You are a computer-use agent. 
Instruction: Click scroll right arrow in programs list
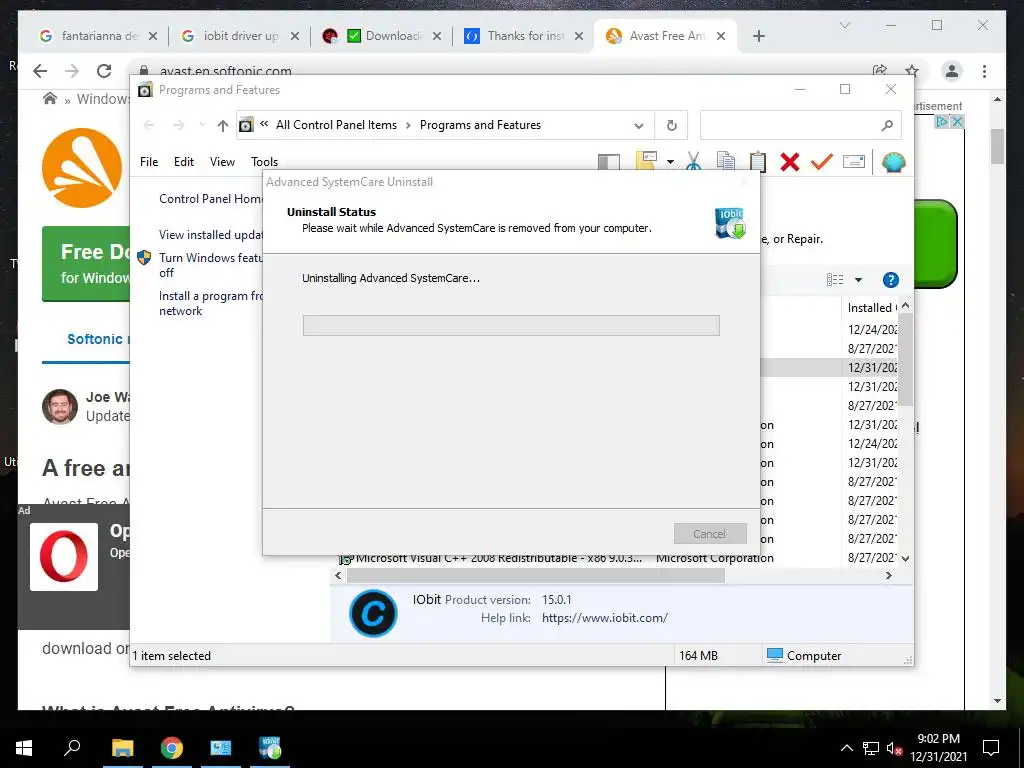(888, 575)
